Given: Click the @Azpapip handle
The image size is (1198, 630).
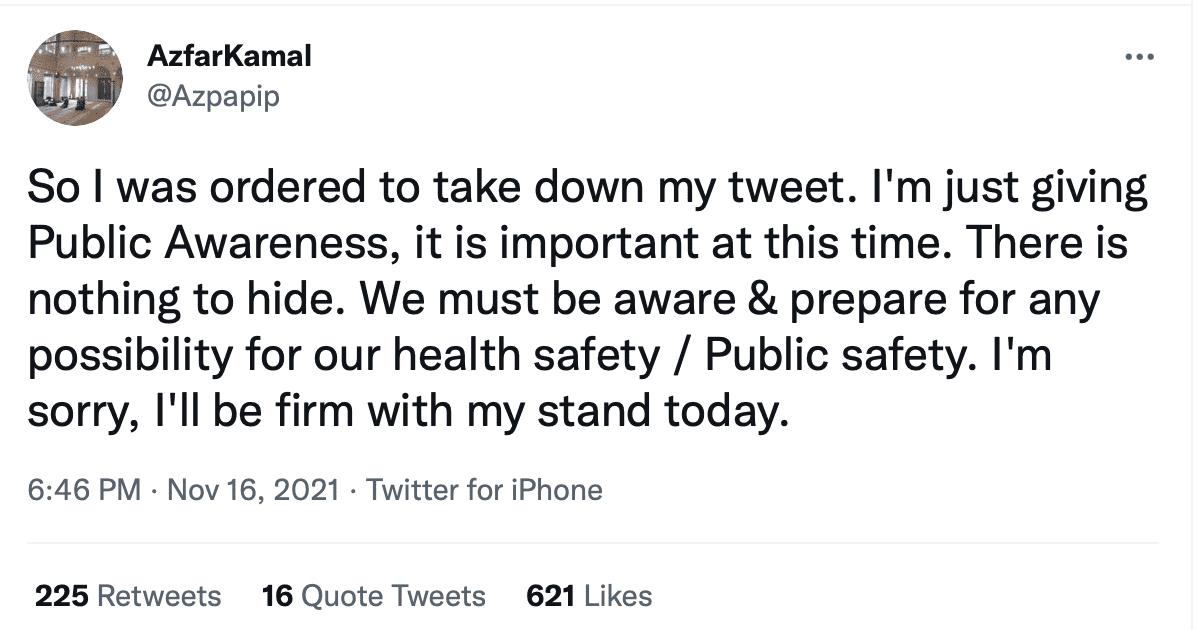Looking at the screenshot, I should (x=214, y=97).
